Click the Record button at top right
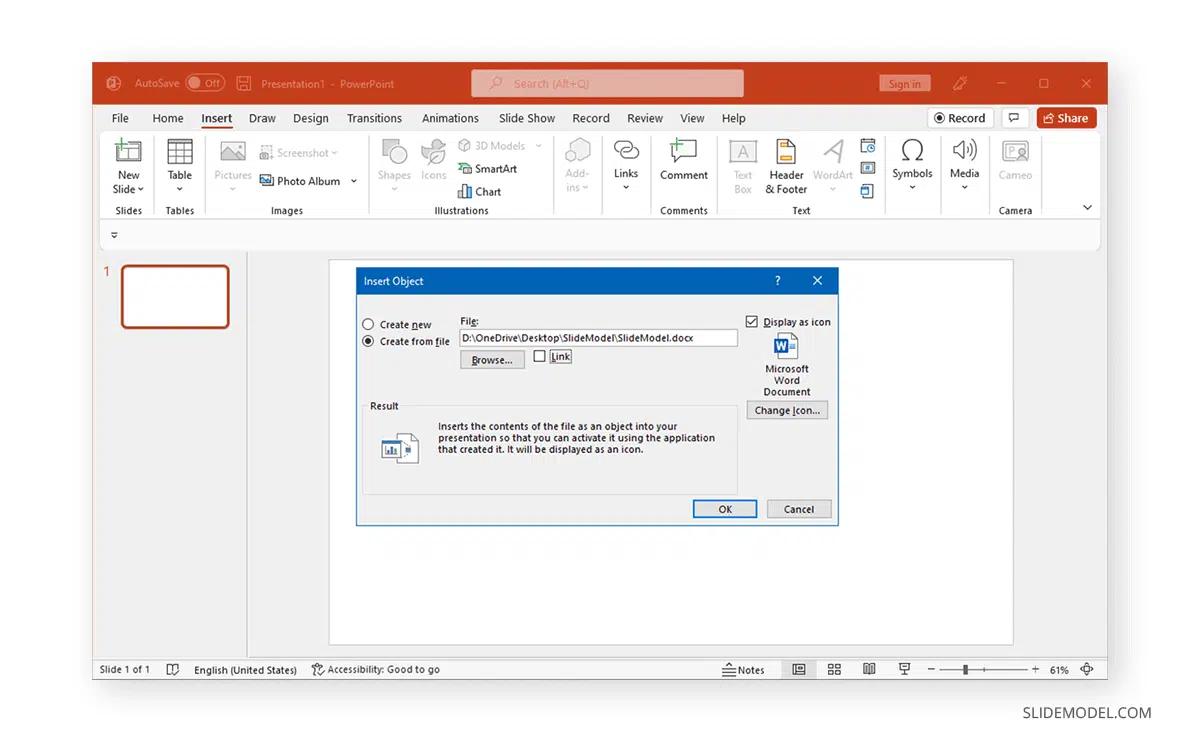The height and width of the screenshot is (743, 1200). (x=960, y=118)
